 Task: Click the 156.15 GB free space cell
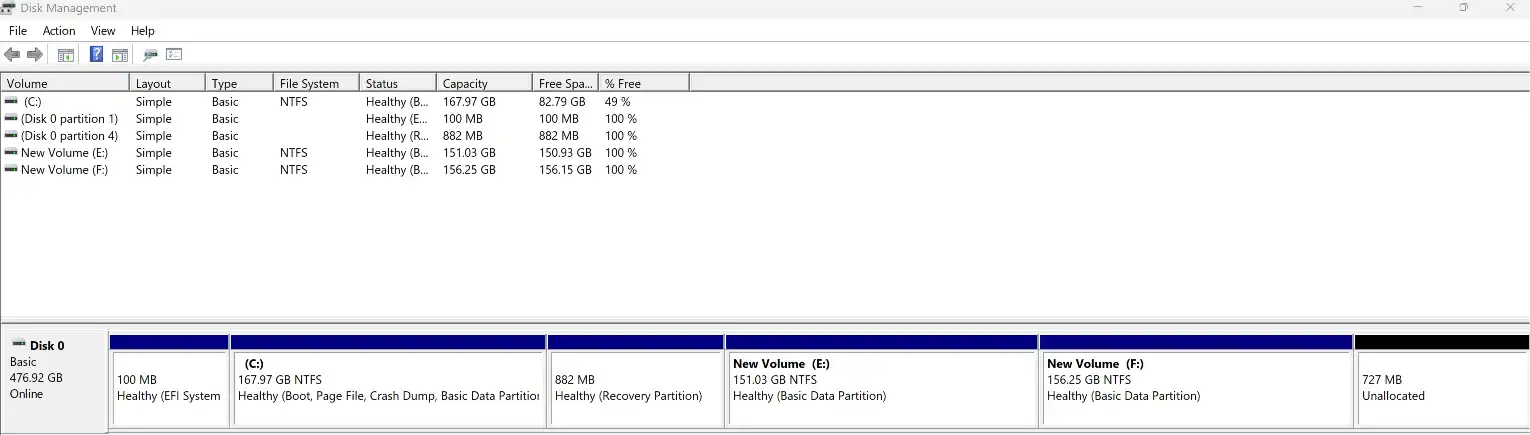click(565, 170)
